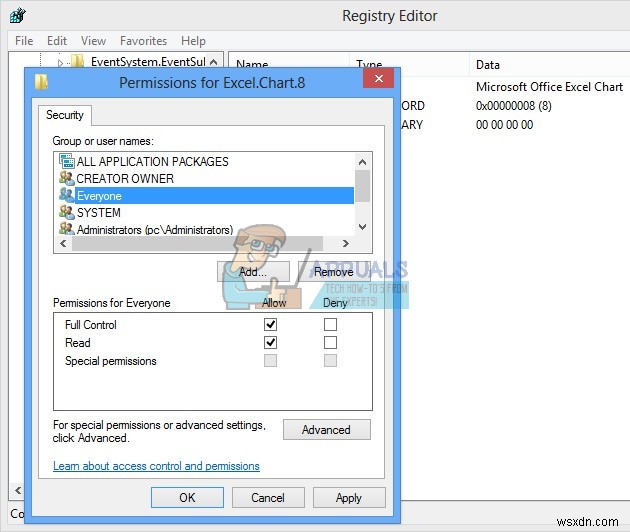The width and height of the screenshot is (630, 532).
Task: Click the Everyone group icon
Action: pos(67,195)
